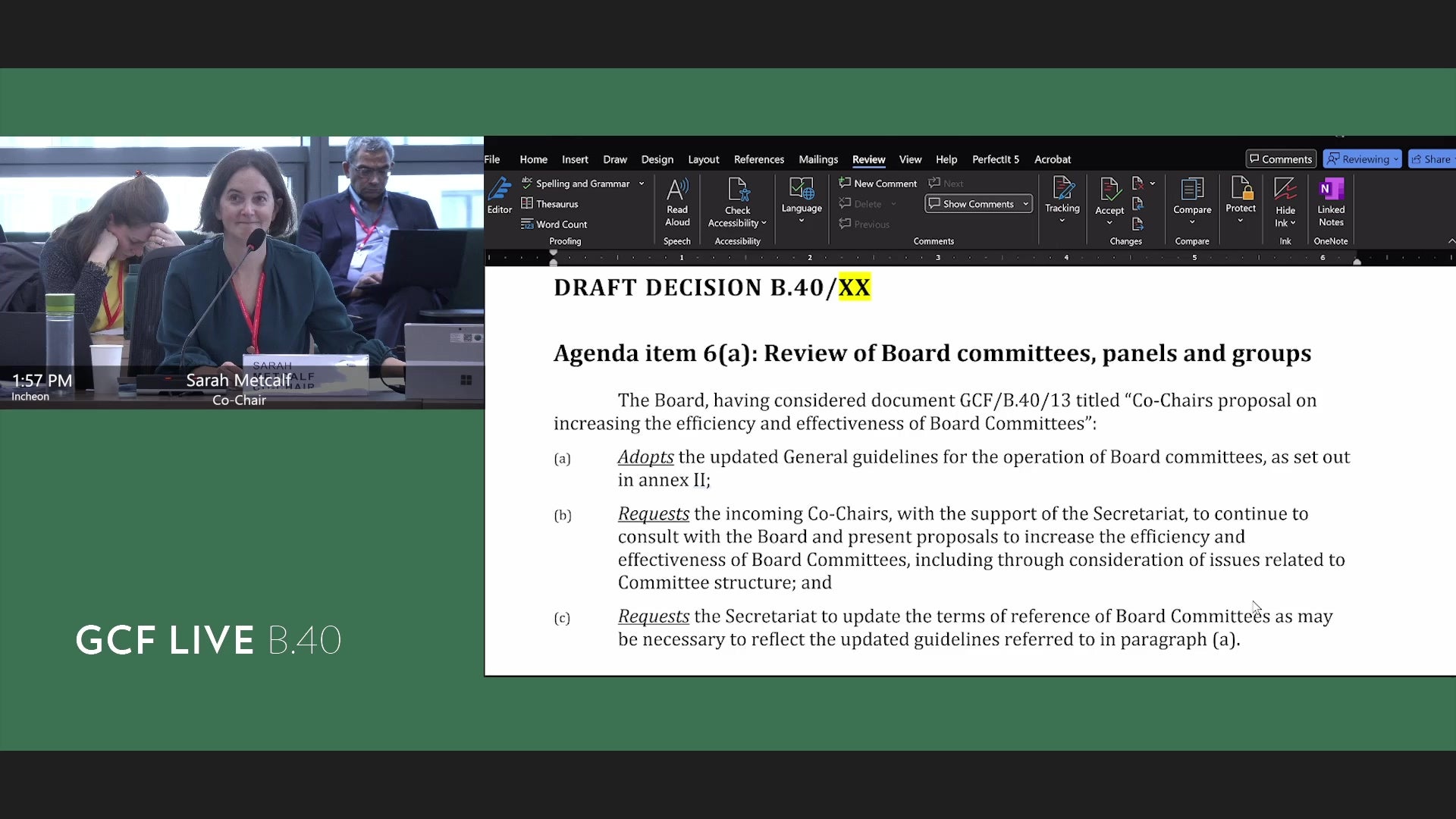
Task: Open the PerfectIt 5 tab
Action: pyautogui.click(x=996, y=159)
